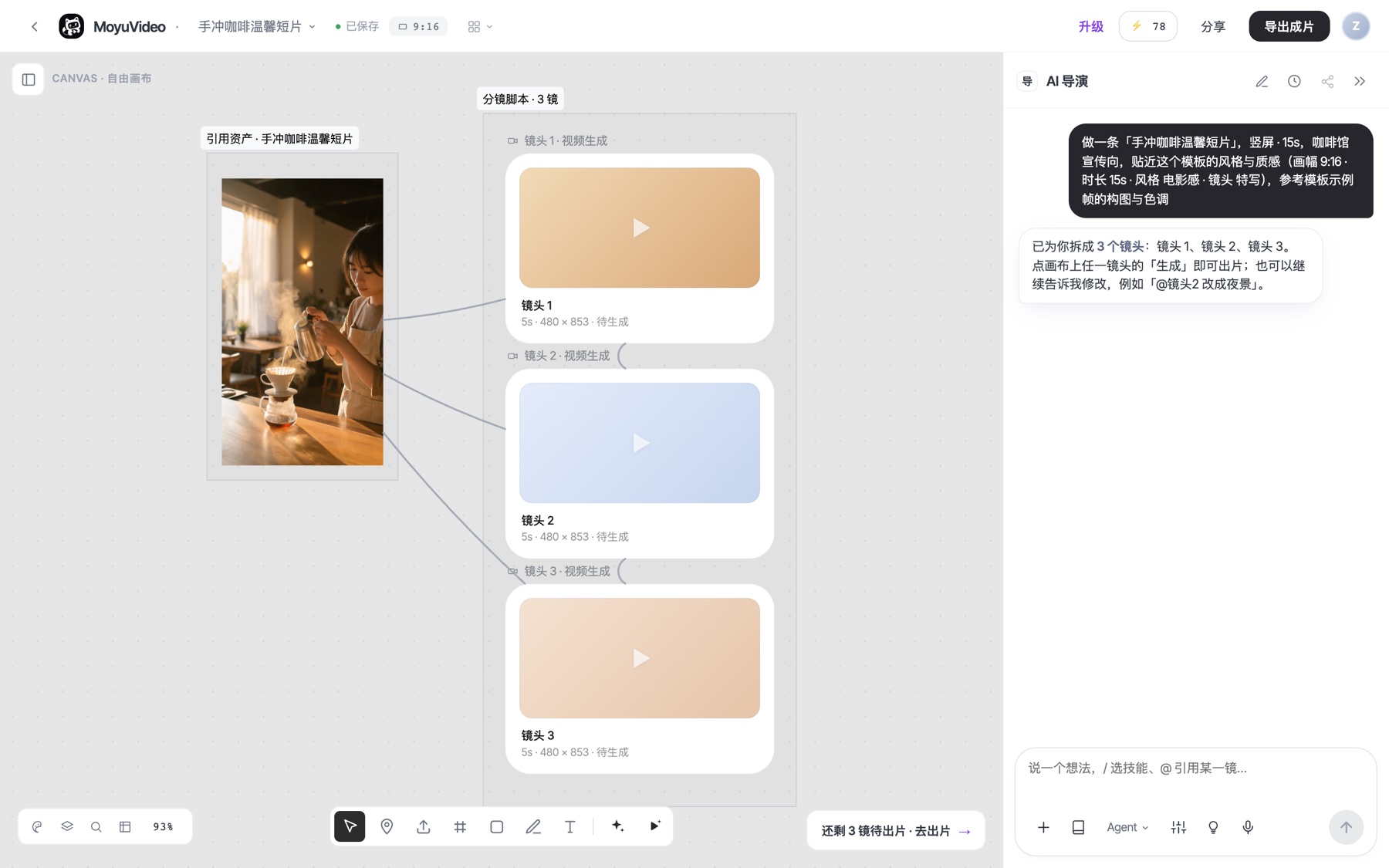
Task: Open the layers panel icon
Action: point(67,826)
